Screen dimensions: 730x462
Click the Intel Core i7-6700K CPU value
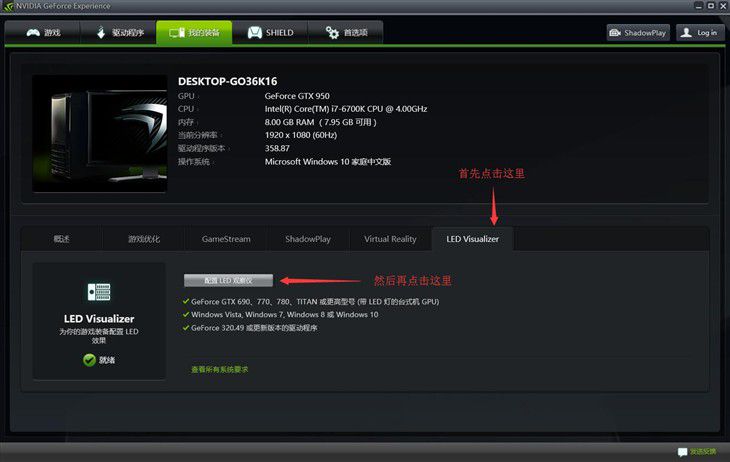click(x=345, y=109)
